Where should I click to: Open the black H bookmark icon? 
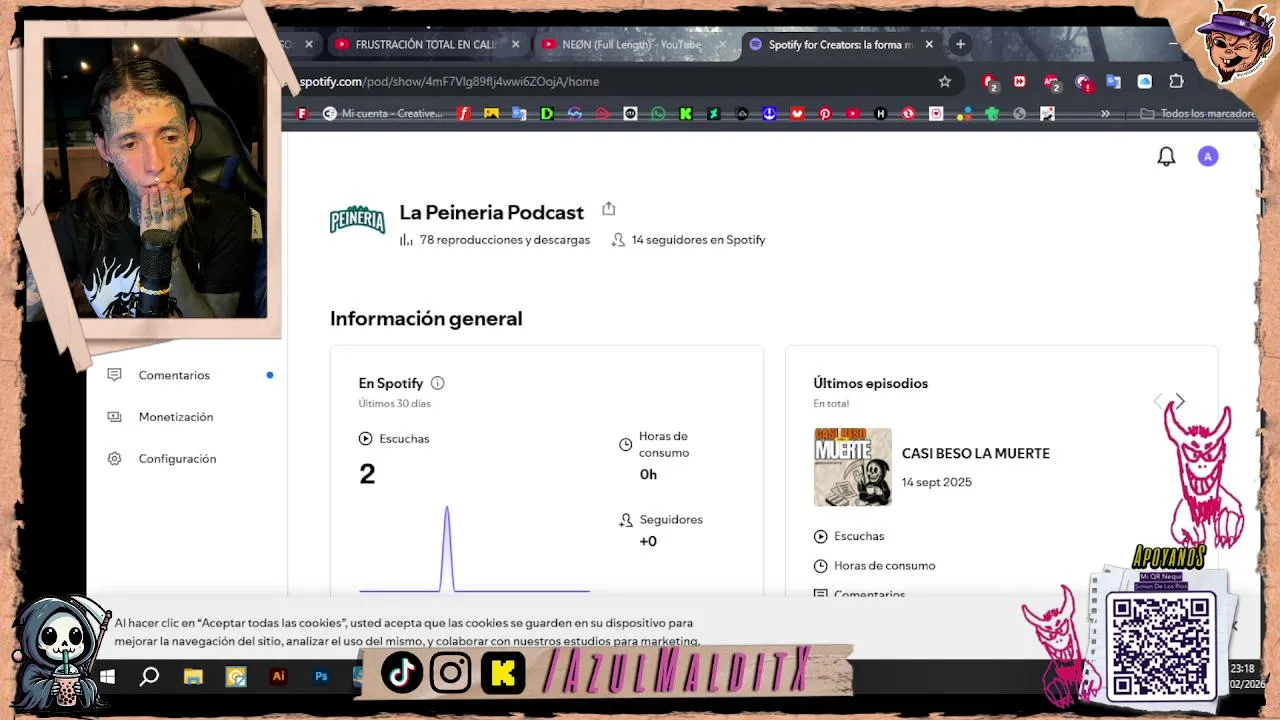[x=881, y=114]
